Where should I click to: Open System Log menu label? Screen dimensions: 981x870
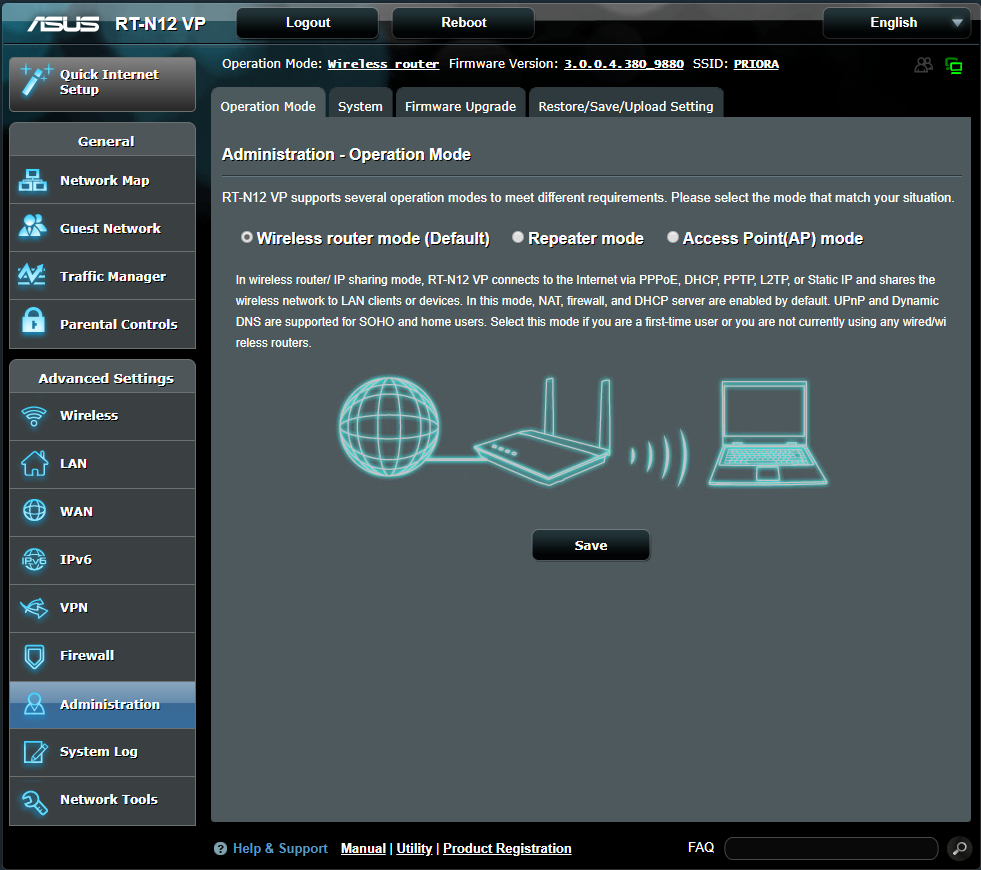coord(99,752)
